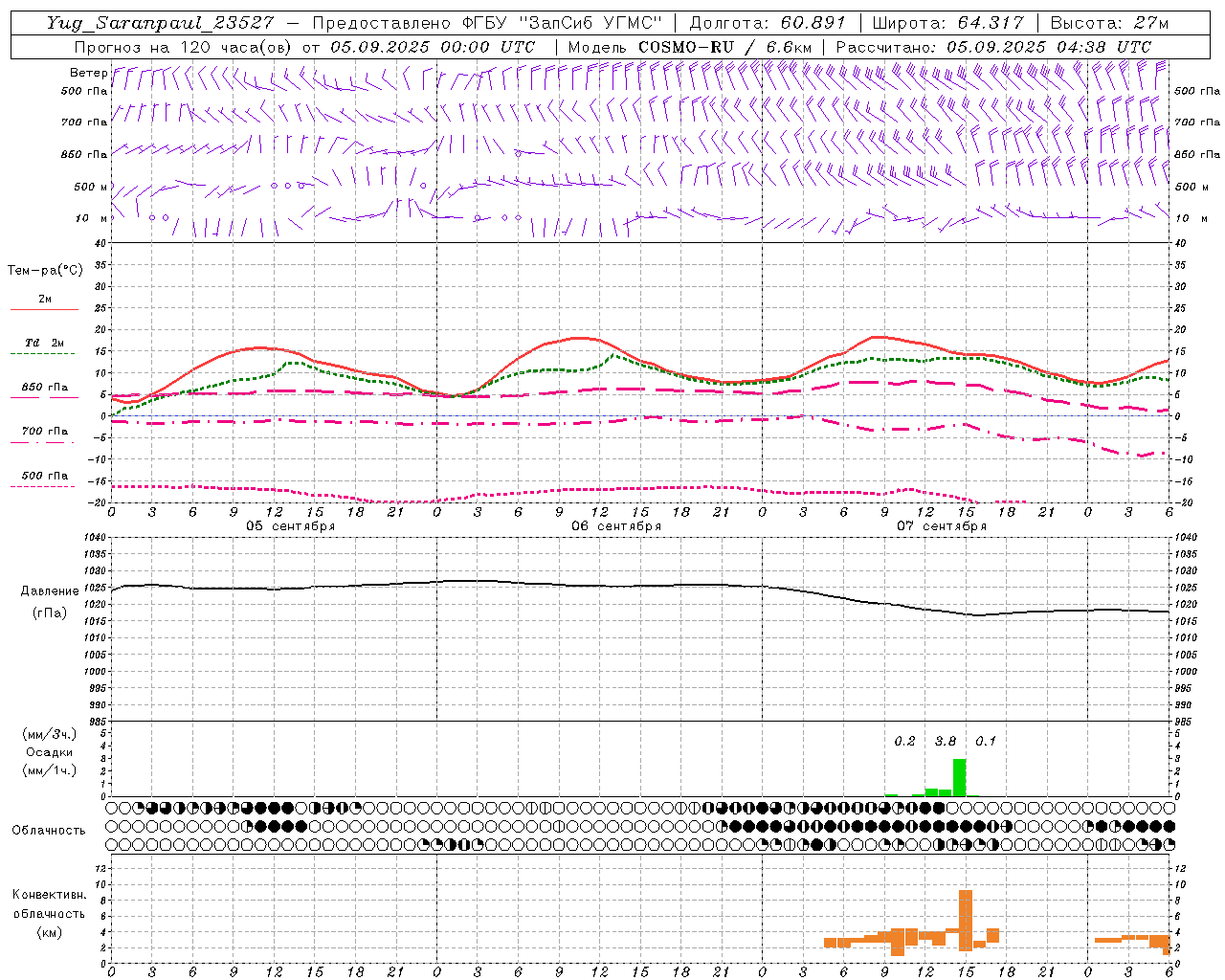The image size is (1225, 980).
Task: Click the "Облачность" cloudiness label
Action: [49, 831]
